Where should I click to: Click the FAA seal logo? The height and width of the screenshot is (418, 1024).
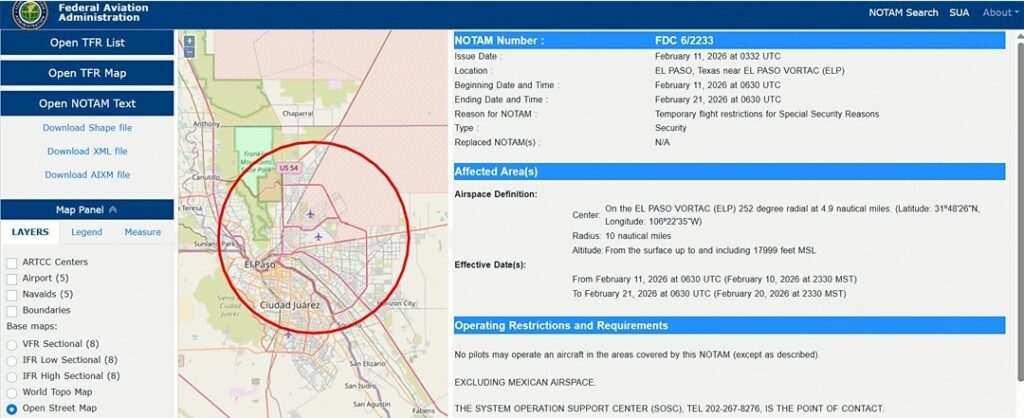(29, 14)
